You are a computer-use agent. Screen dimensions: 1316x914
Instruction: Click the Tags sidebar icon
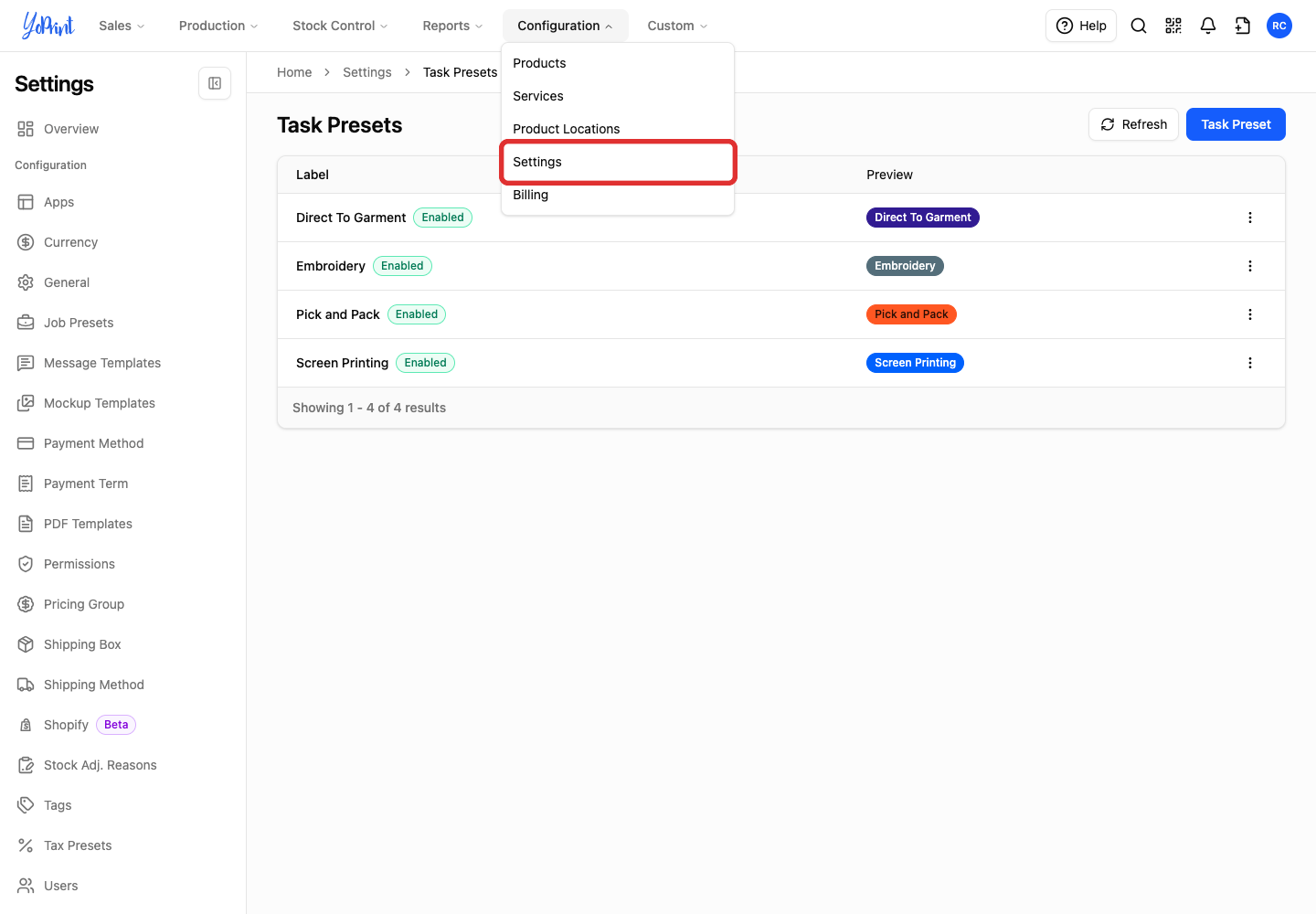tap(26, 805)
